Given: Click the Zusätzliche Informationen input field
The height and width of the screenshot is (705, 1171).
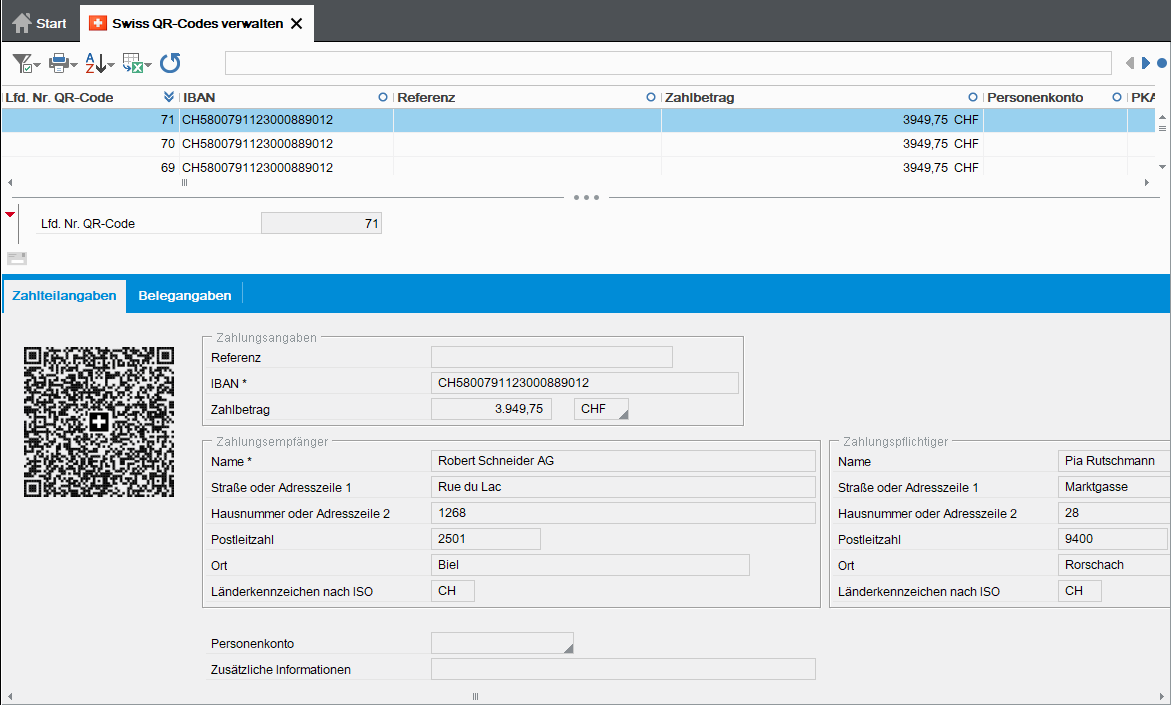Looking at the screenshot, I should [x=622, y=669].
